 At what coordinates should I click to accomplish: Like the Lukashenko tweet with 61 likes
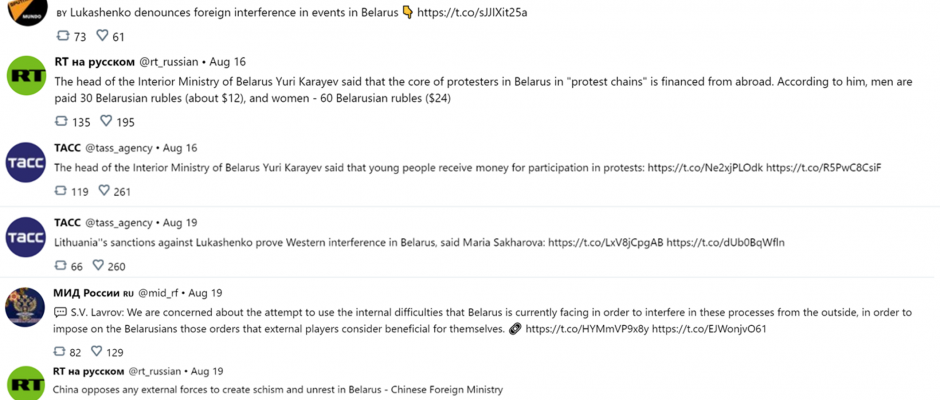[x=103, y=36]
